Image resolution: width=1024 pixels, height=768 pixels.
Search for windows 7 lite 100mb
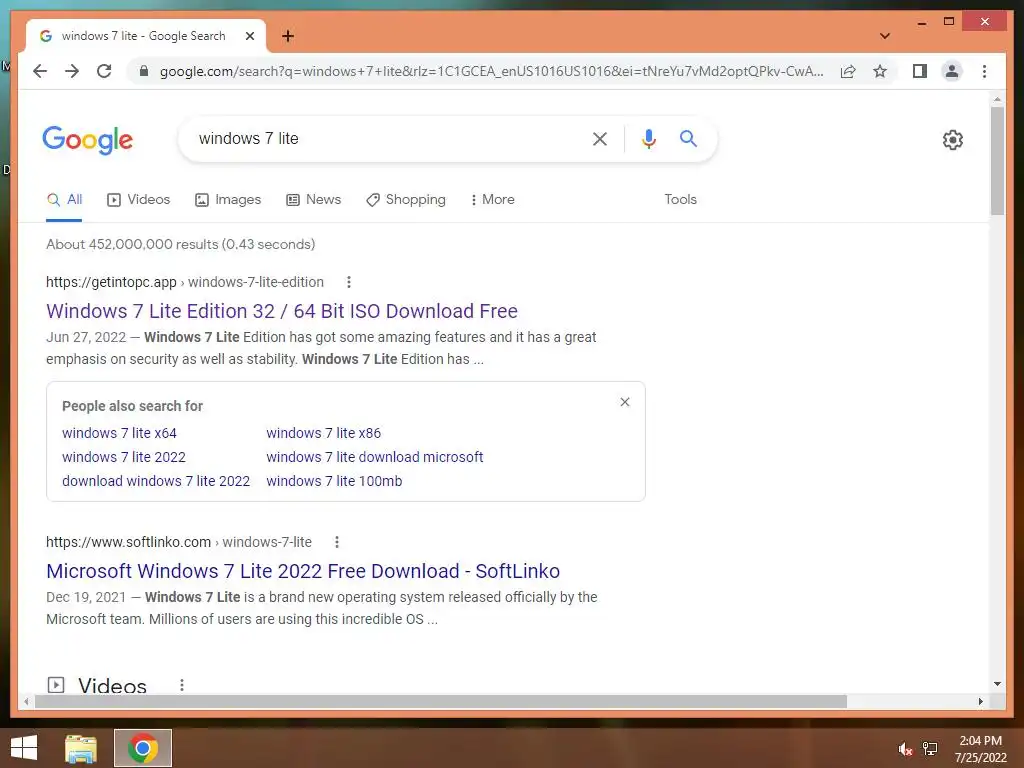tap(334, 481)
